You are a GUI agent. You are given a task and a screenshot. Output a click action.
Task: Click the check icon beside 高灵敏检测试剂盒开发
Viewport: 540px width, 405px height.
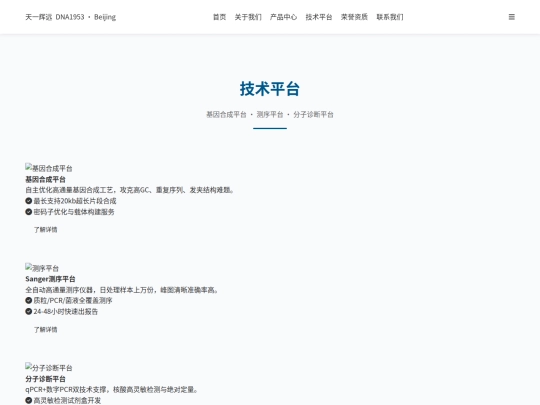29,400
